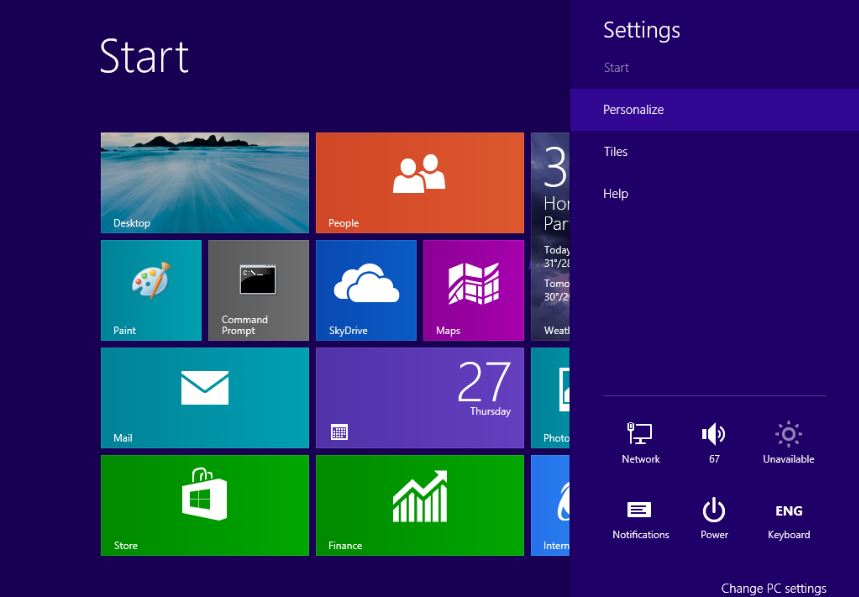859x597 pixels.
Task: Click the Power icon
Action: click(x=713, y=517)
